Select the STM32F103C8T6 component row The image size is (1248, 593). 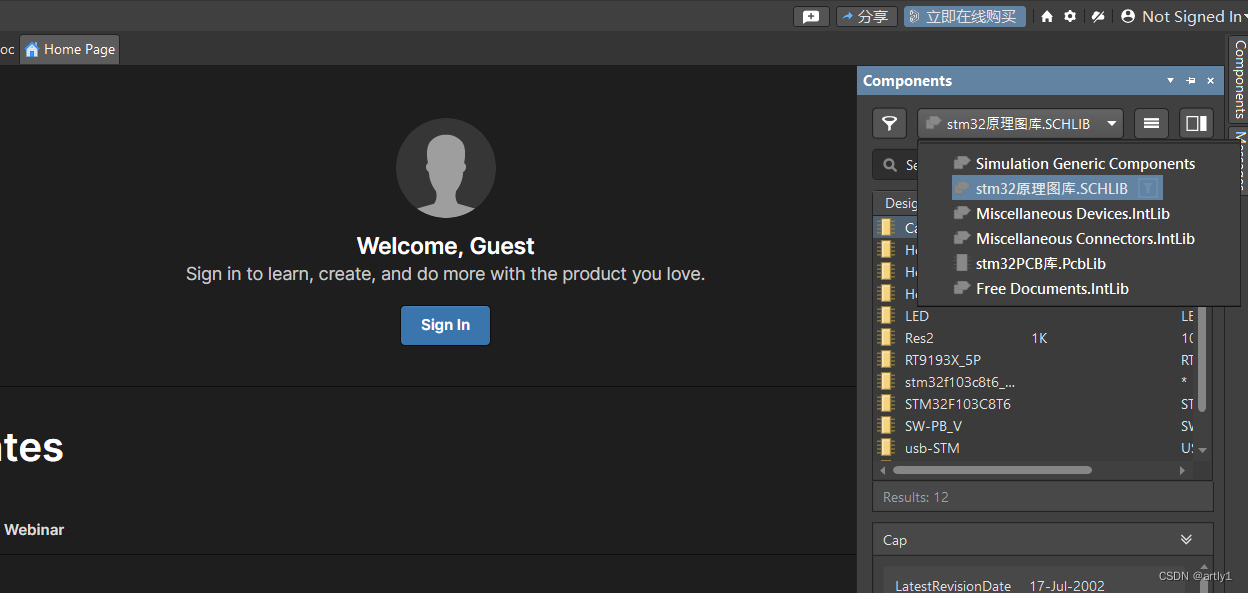(1034, 404)
